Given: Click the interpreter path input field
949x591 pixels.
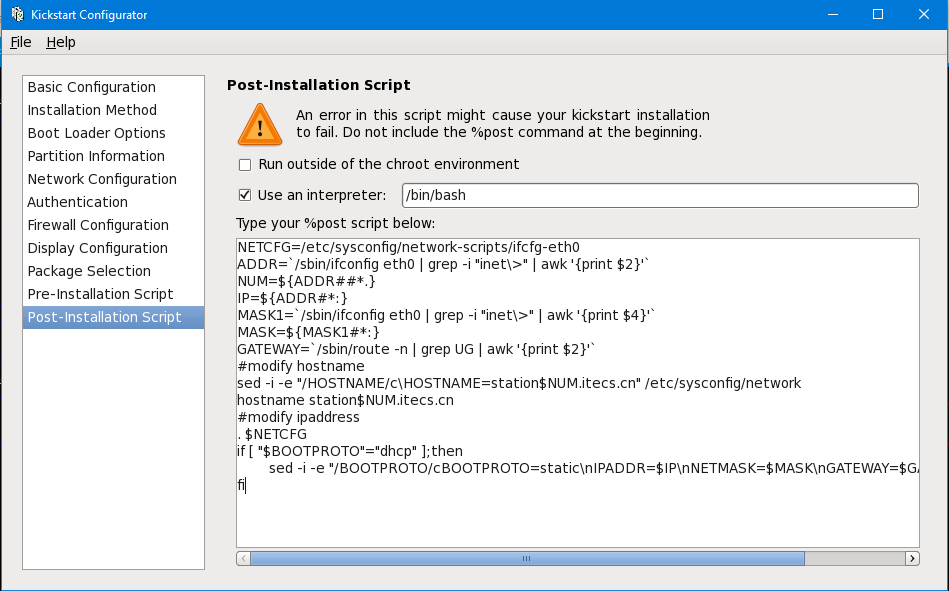Looking at the screenshot, I should [659, 195].
